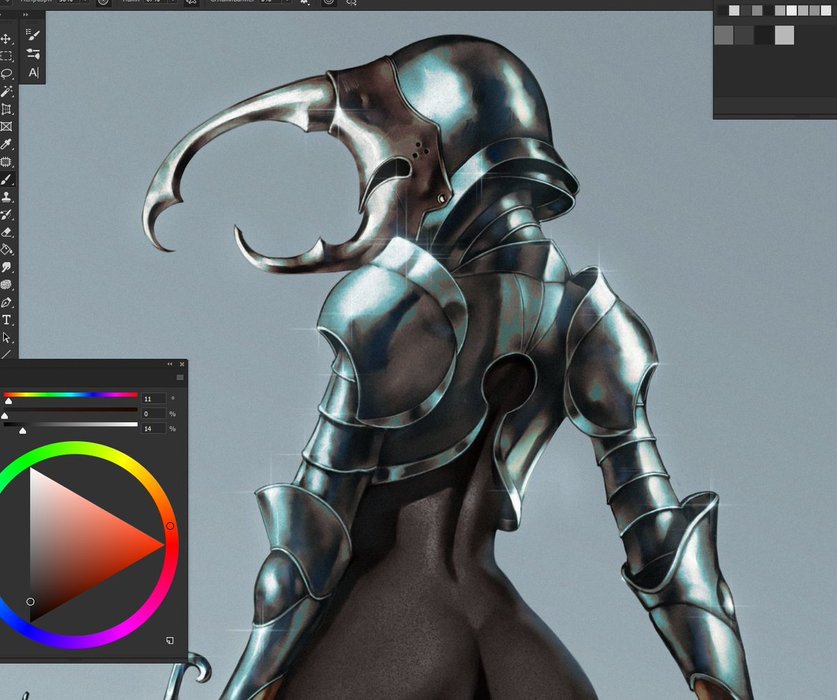Viewport: 837px width, 700px height.
Task: Open the Brush Settings panel icon
Action: click(x=33, y=35)
